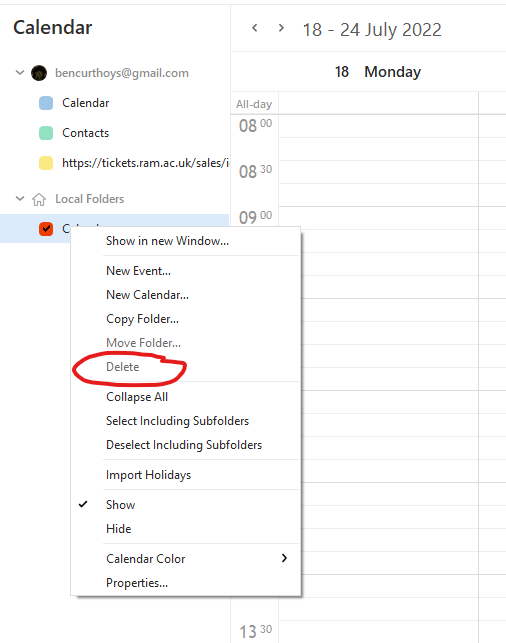The height and width of the screenshot is (643, 506).
Task: Click the 18 Monday day header
Action: tap(378, 72)
